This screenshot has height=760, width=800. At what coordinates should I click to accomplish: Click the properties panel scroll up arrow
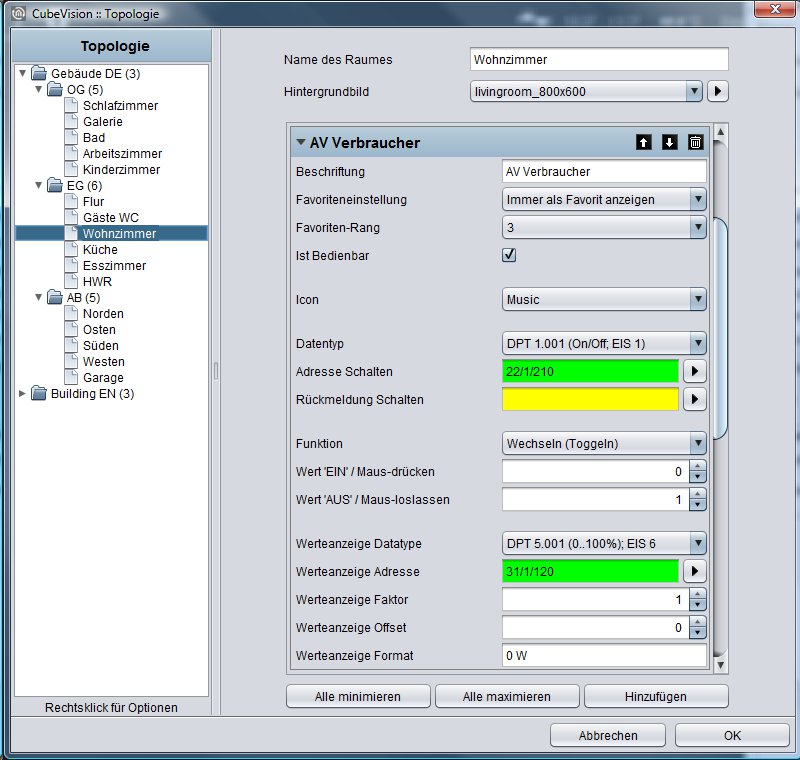tap(720, 132)
